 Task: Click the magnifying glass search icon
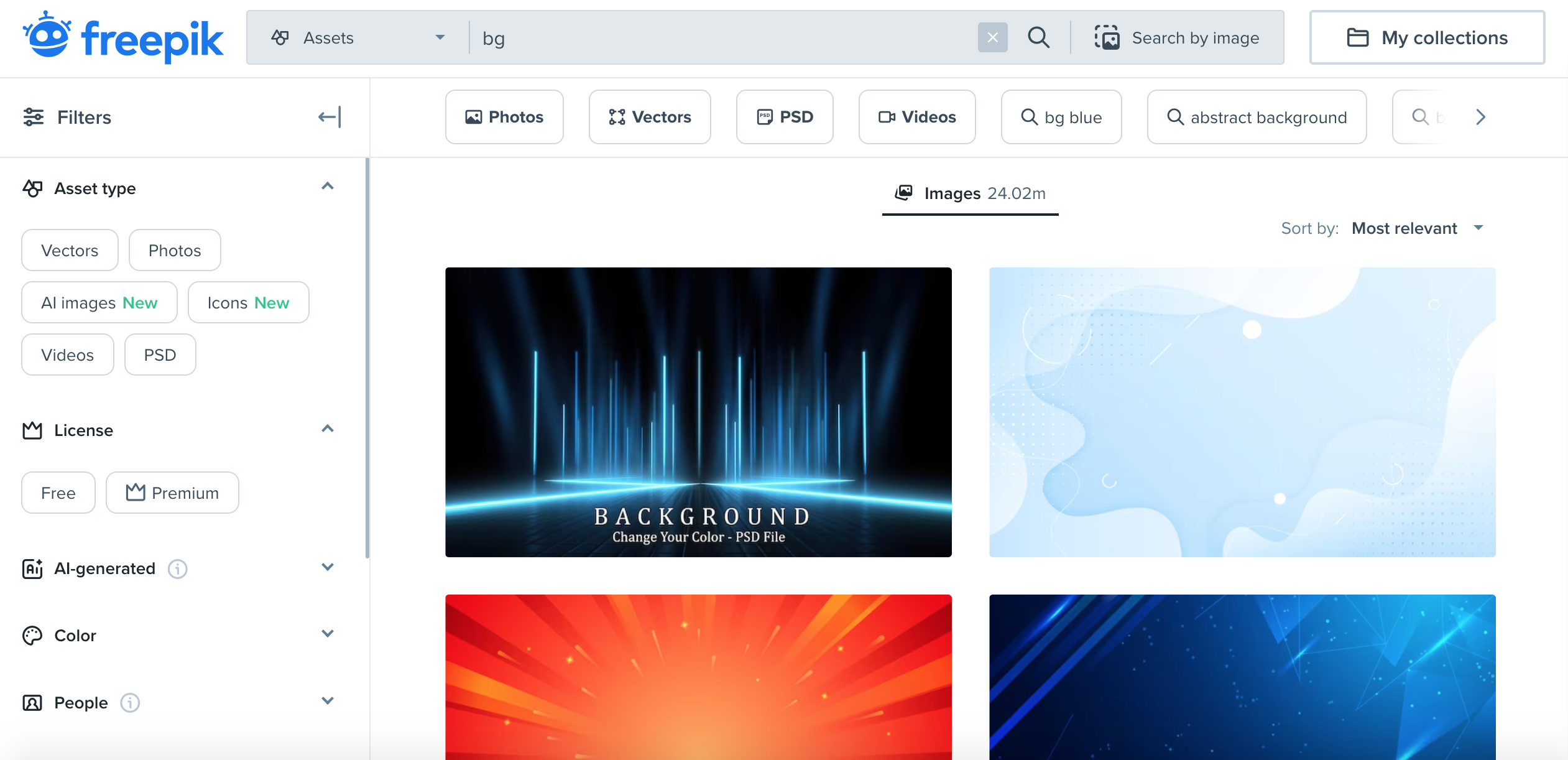pos(1038,38)
